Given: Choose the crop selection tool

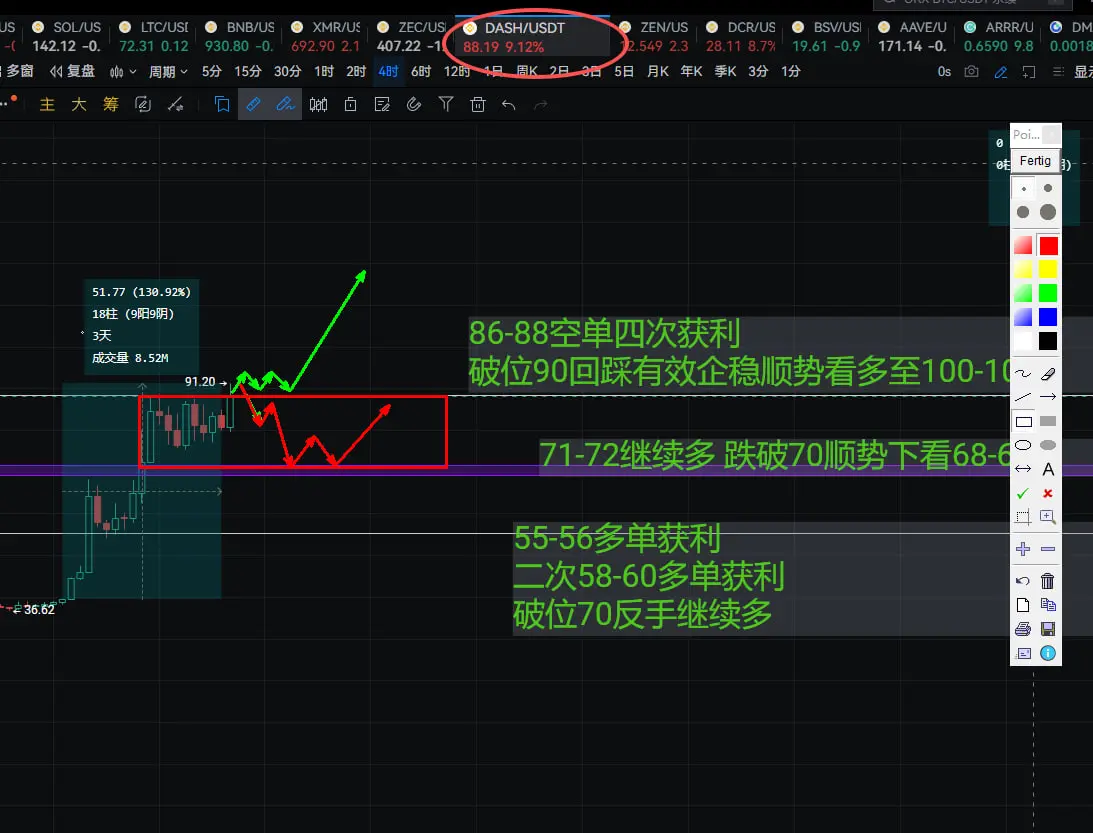Looking at the screenshot, I should pos(1023,517).
